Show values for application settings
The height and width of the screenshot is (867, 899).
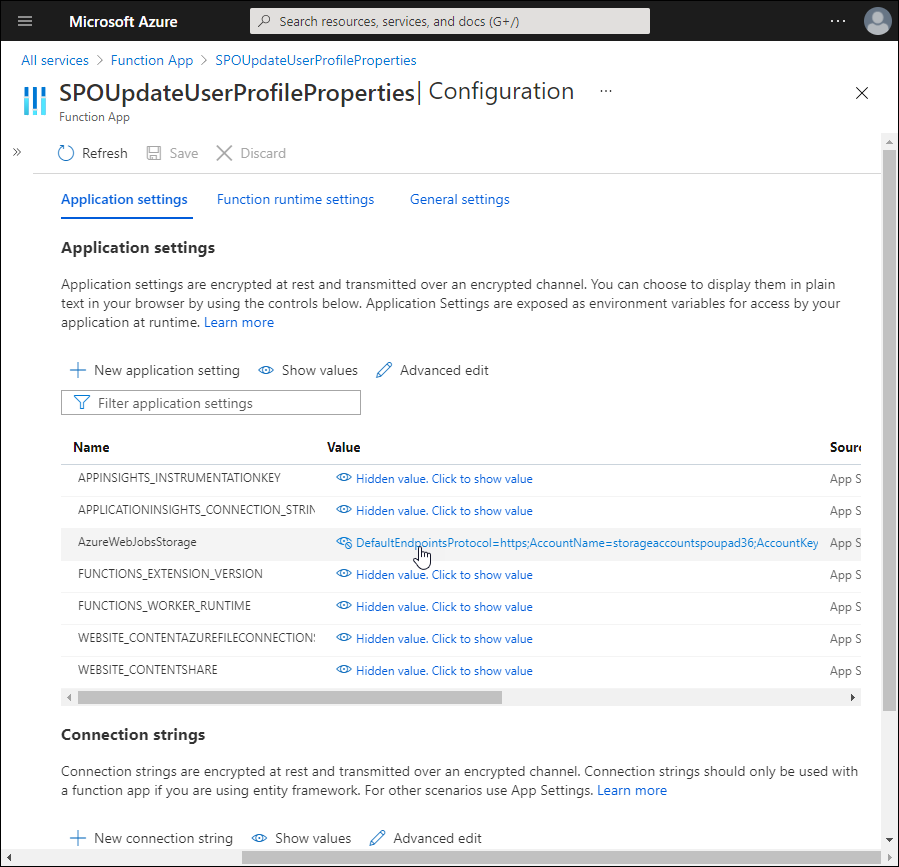coord(308,370)
